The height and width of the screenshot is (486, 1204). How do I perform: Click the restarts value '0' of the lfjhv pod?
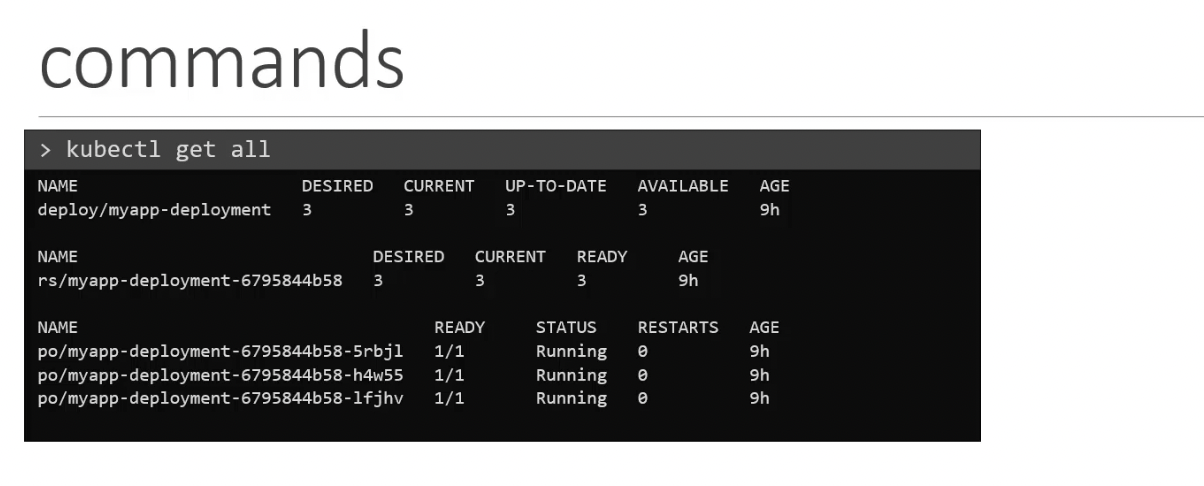pos(642,398)
